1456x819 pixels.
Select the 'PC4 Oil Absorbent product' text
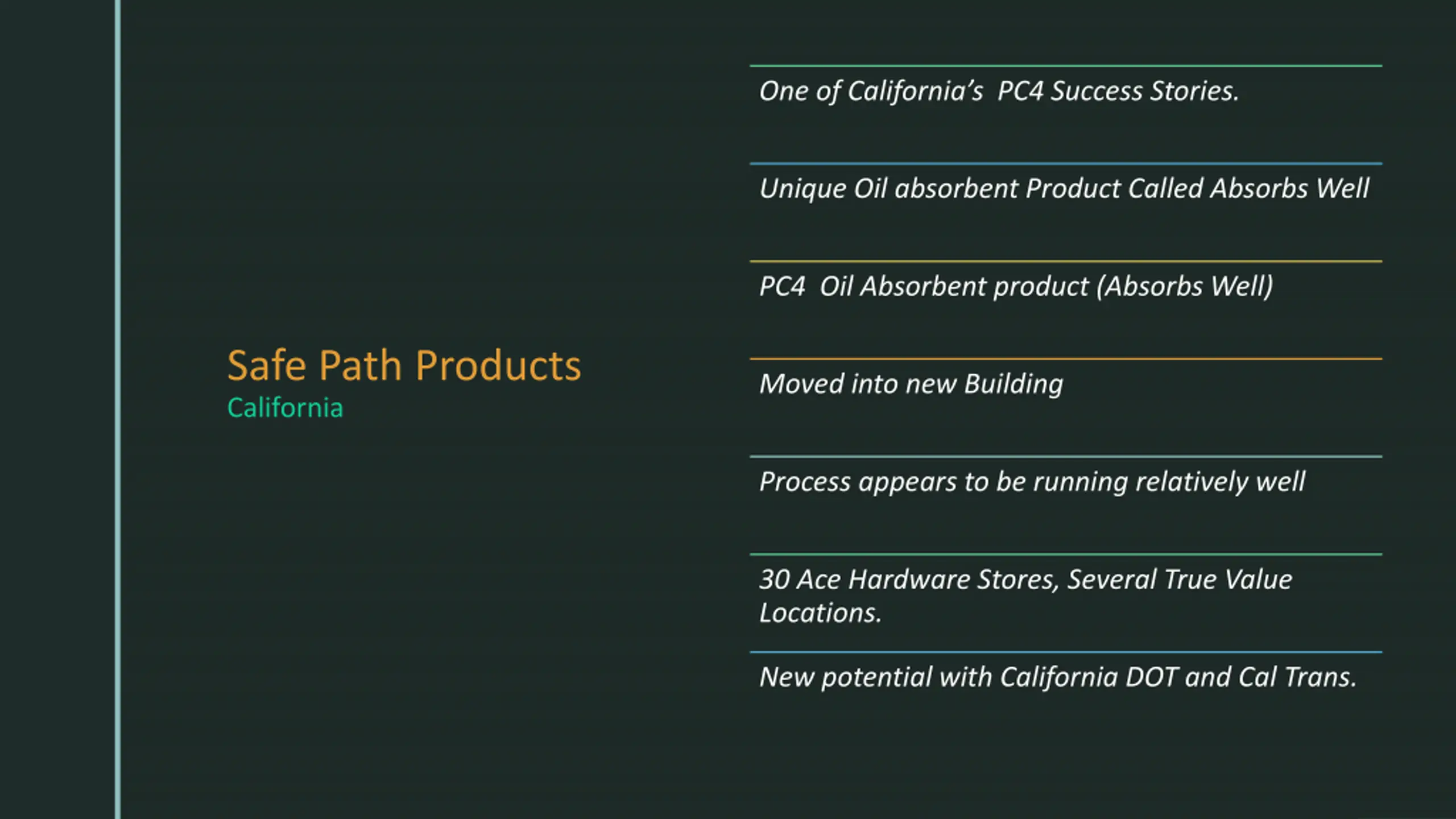[924, 286]
